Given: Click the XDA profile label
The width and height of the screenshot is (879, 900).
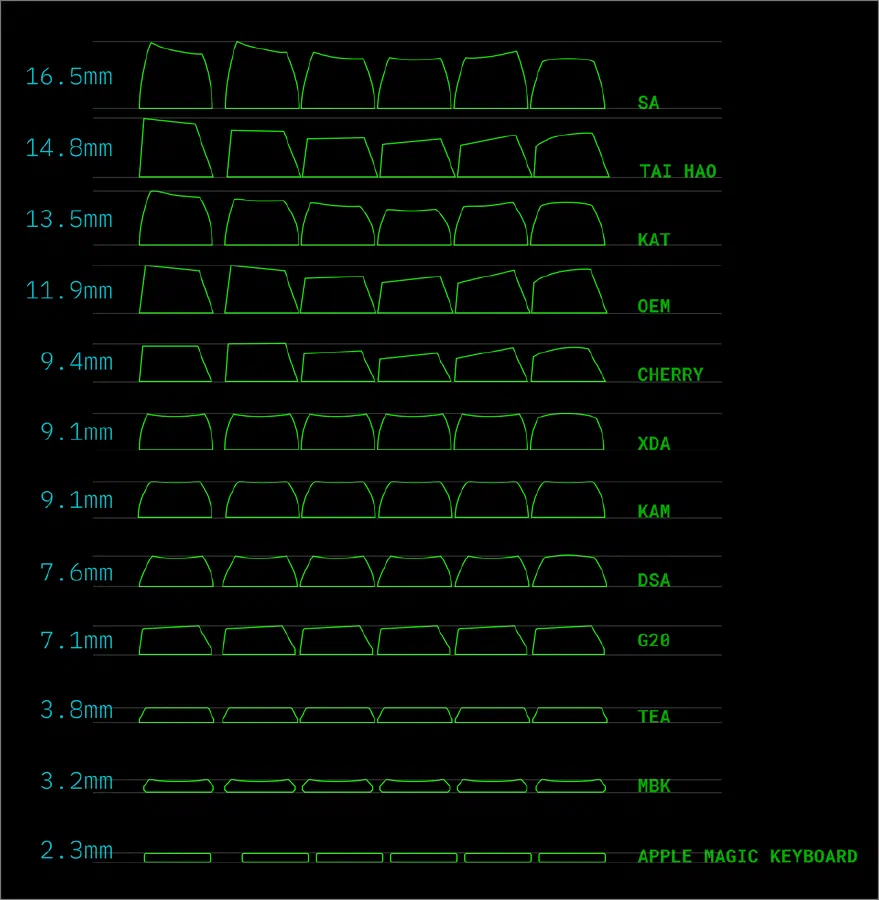Looking at the screenshot, I should point(653,444).
